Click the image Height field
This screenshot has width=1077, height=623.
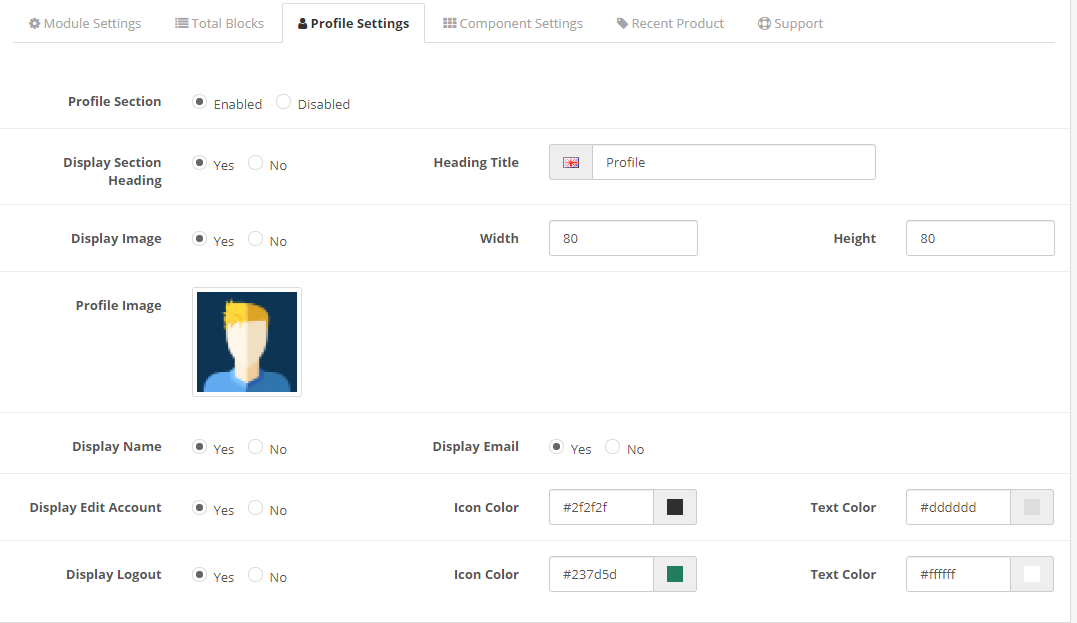click(x=980, y=238)
